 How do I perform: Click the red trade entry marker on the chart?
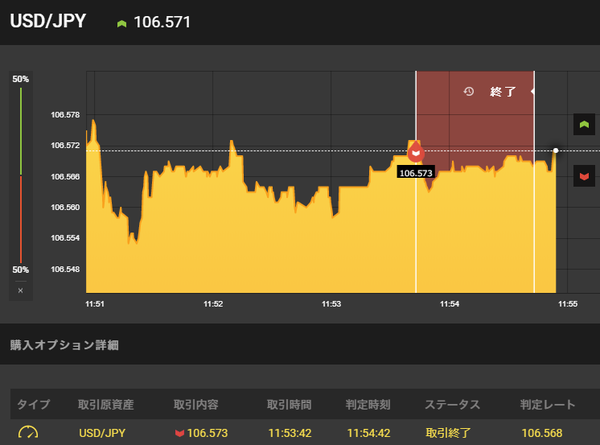click(416, 152)
